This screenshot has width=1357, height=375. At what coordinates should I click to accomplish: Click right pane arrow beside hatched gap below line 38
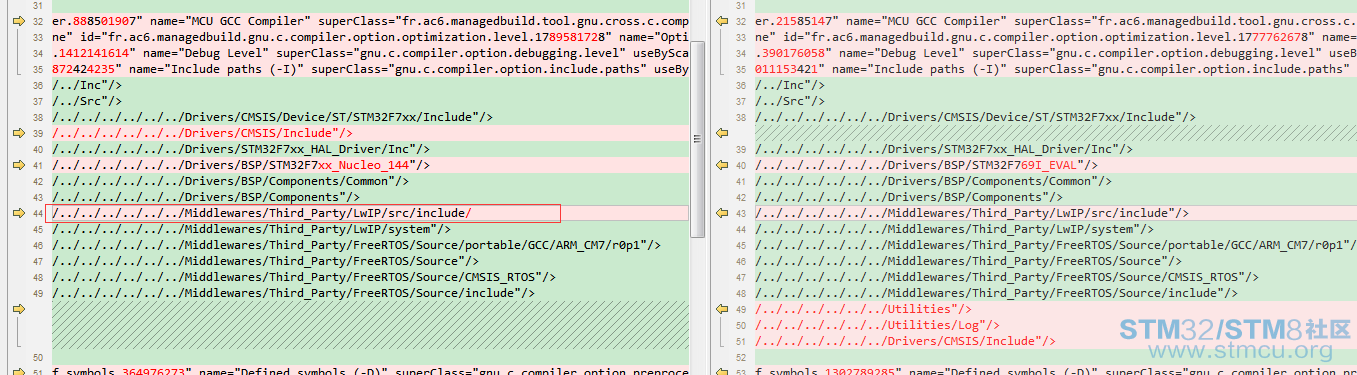point(722,133)
